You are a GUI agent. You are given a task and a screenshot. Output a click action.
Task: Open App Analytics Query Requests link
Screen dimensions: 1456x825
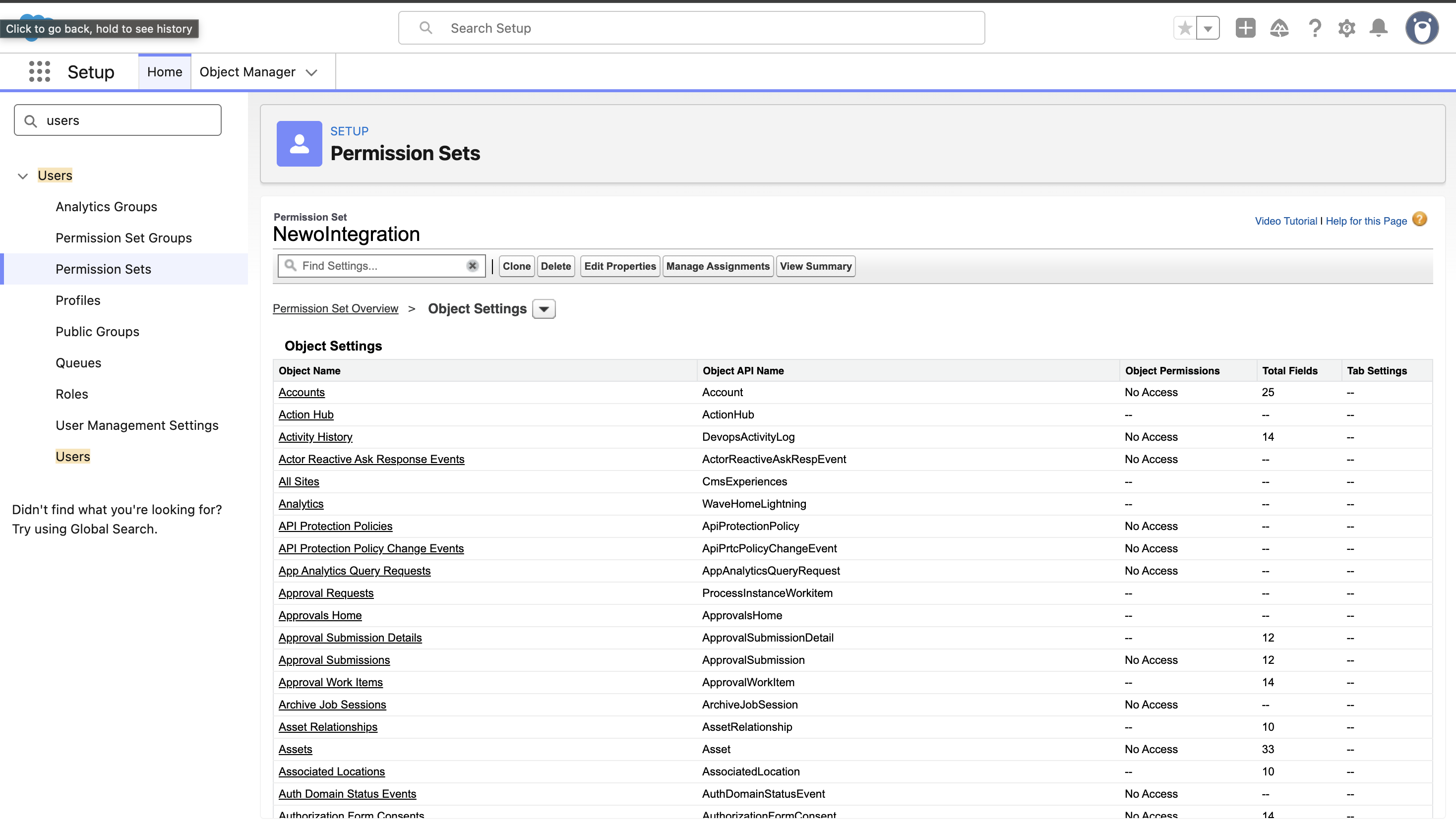tap(354, 570)
